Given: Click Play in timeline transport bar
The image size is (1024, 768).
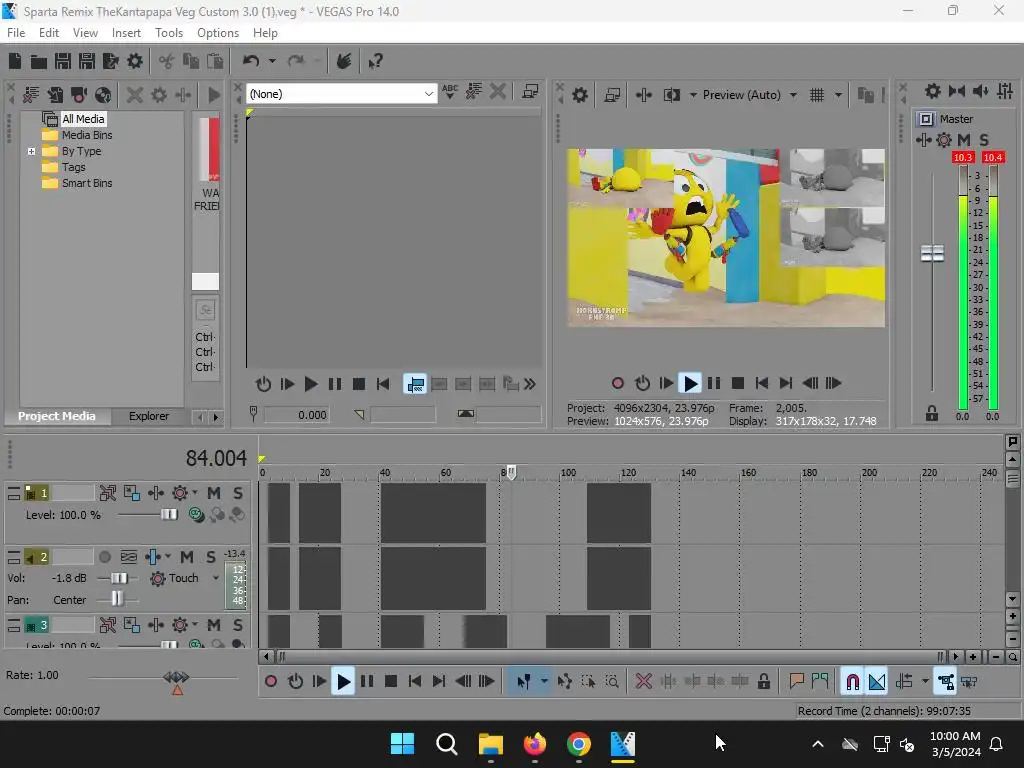Looking at the screenshot, I should 343,682.
